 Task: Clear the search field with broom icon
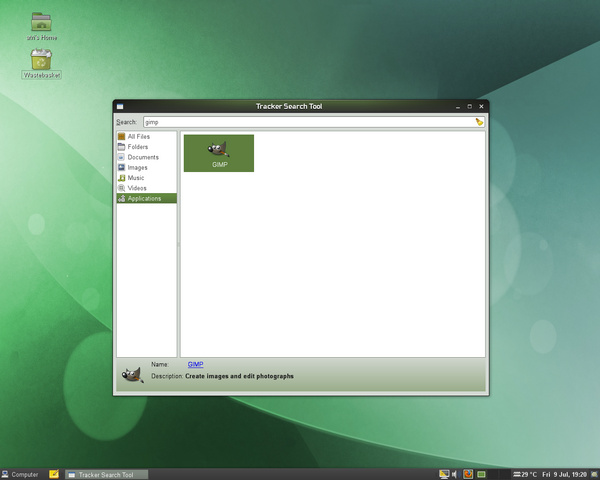click(x=479, y=122)
